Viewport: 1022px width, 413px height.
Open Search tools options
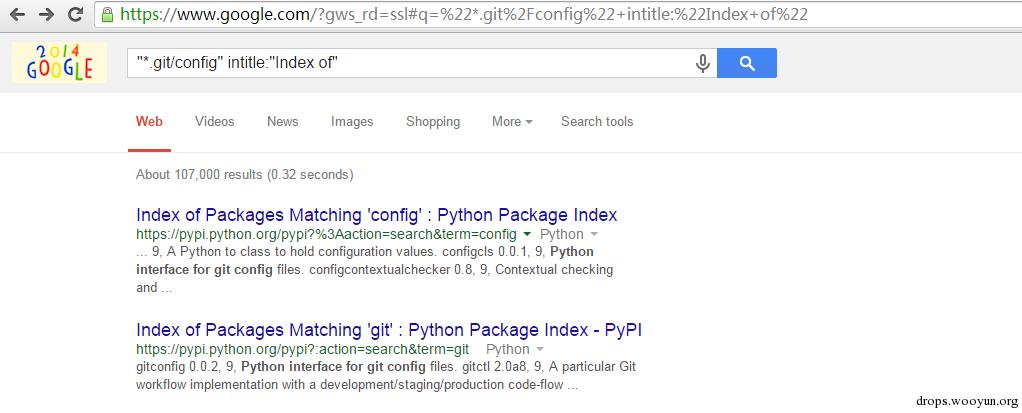597,122
